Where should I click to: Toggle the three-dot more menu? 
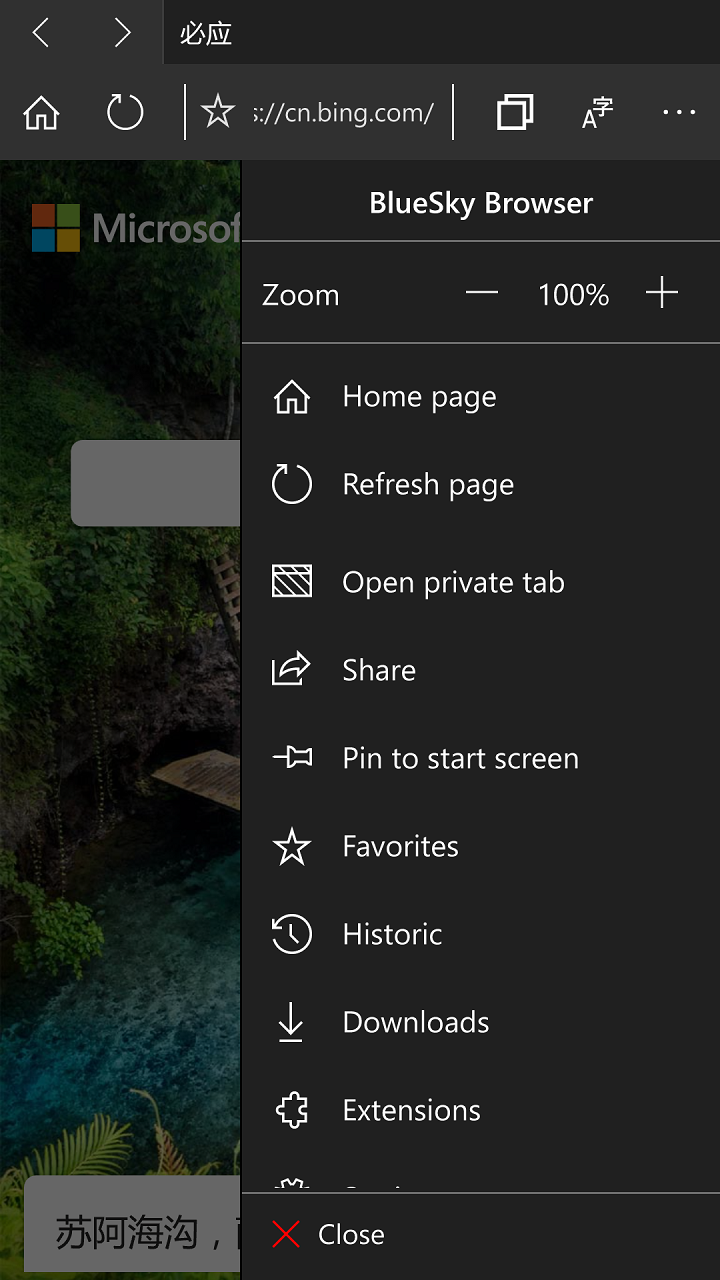tap(679, 112)
